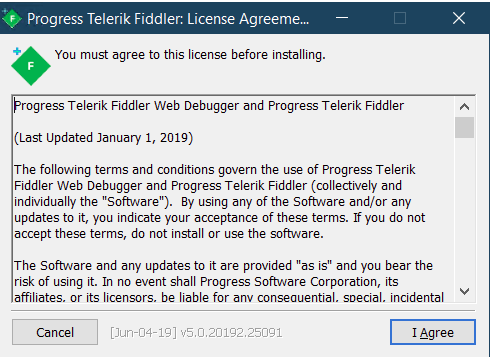The height and width of the screenshot is (361, 492).
Task: Click the empty scrollbar track below the thumb
Action: click(464, 210)
